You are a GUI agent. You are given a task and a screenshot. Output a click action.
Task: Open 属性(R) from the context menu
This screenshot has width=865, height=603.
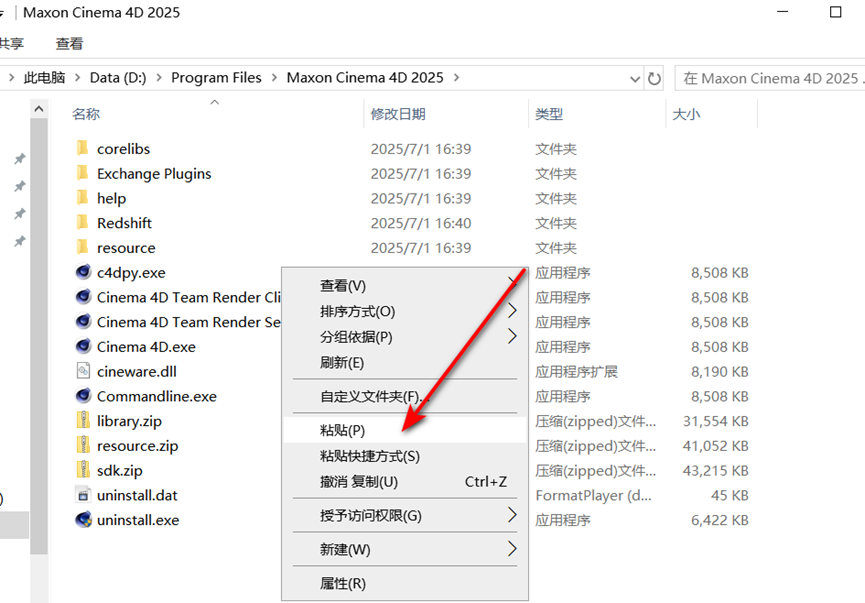click(x=405, y=583)
